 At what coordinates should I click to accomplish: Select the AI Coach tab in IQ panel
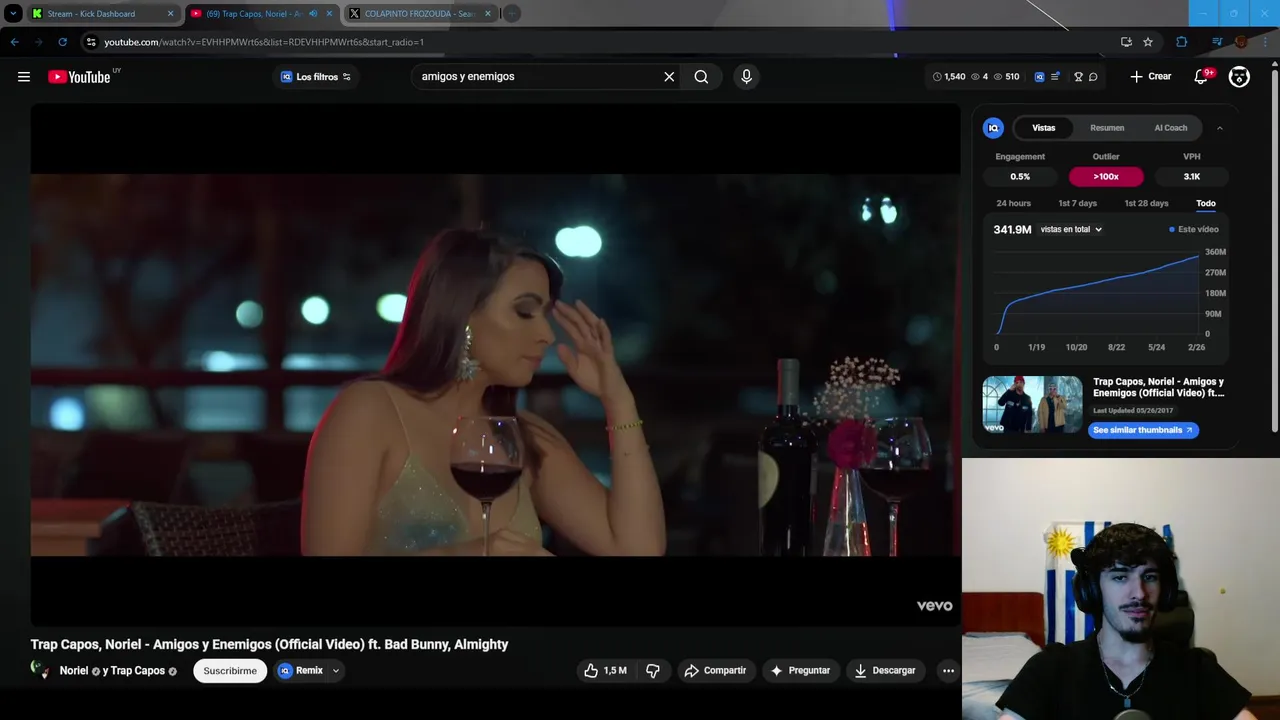tap(1171, 128)
